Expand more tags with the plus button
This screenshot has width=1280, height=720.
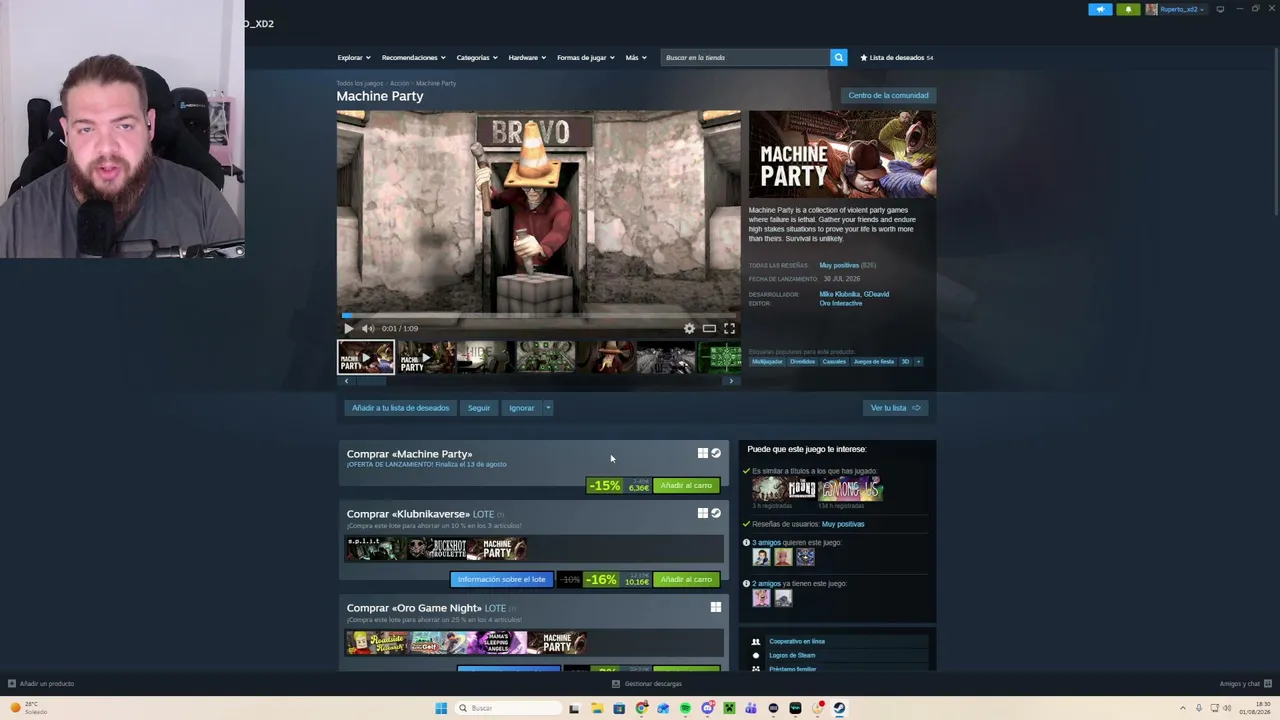[x=918, y=362]
